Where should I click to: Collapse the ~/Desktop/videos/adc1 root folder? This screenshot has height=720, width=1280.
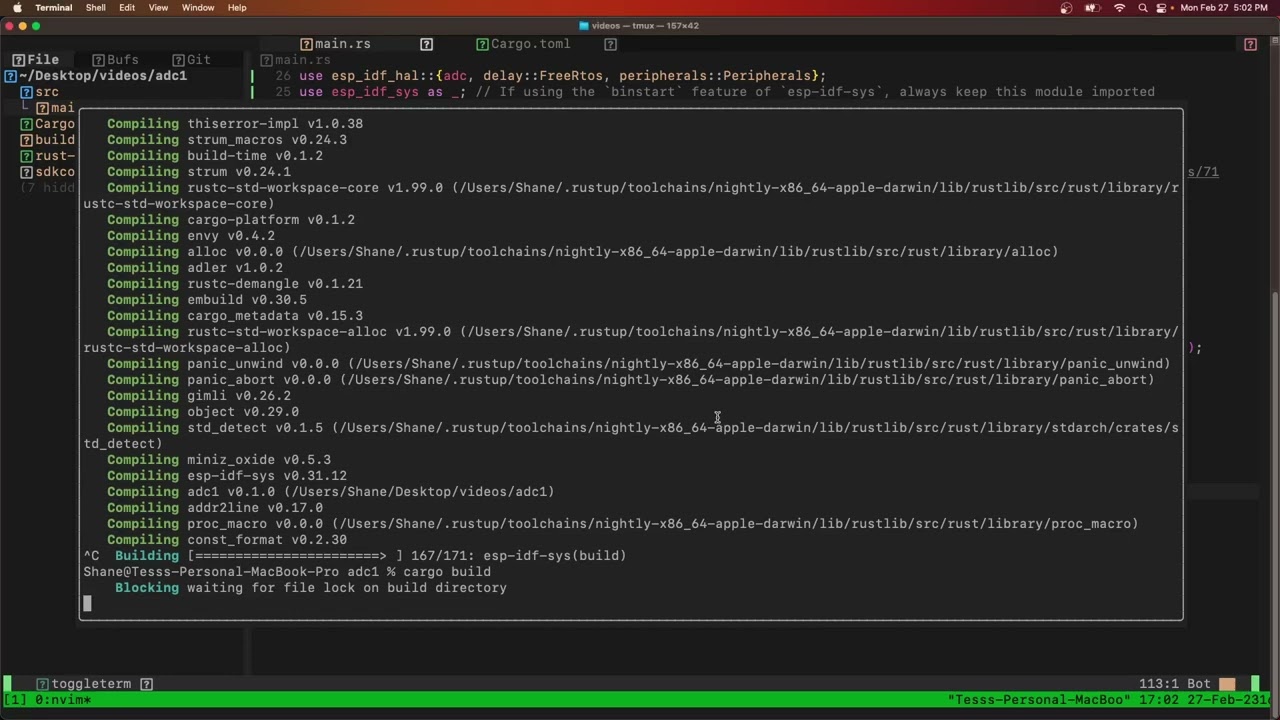96,76
